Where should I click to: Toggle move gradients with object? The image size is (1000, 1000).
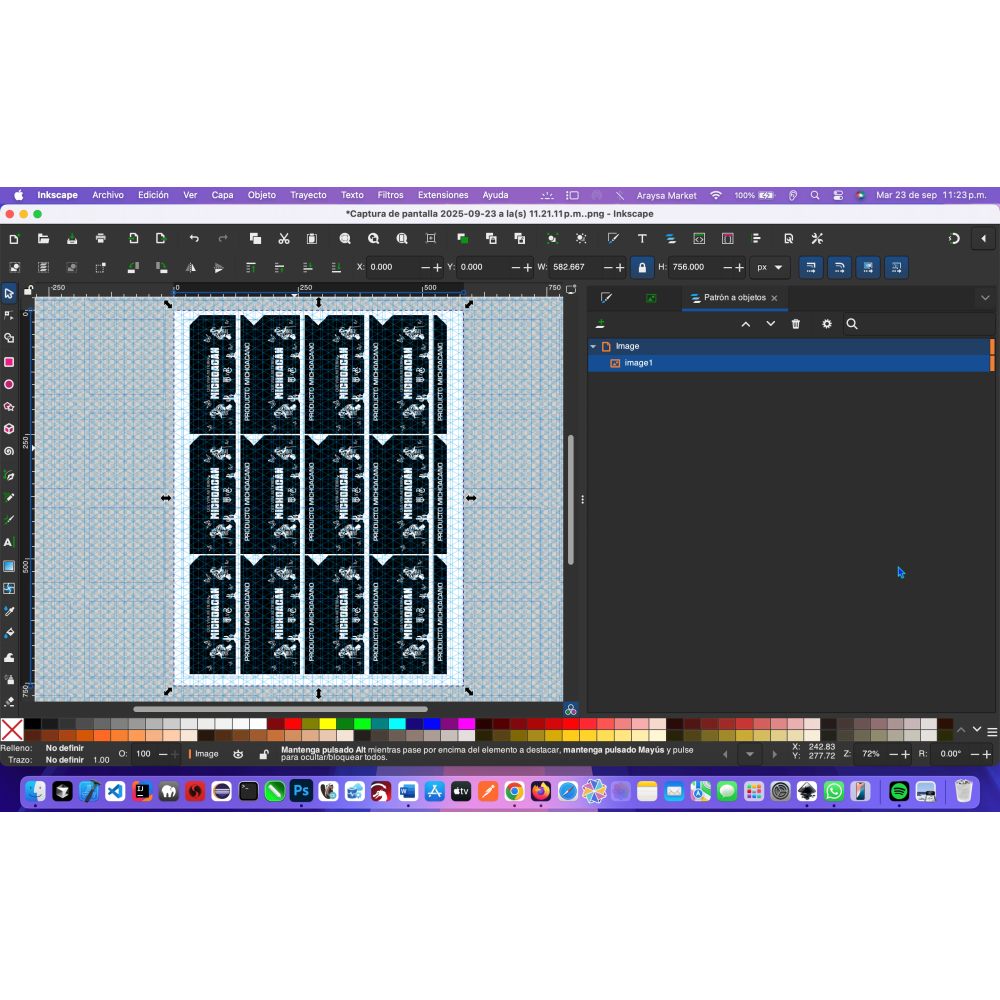click(868, 268)
